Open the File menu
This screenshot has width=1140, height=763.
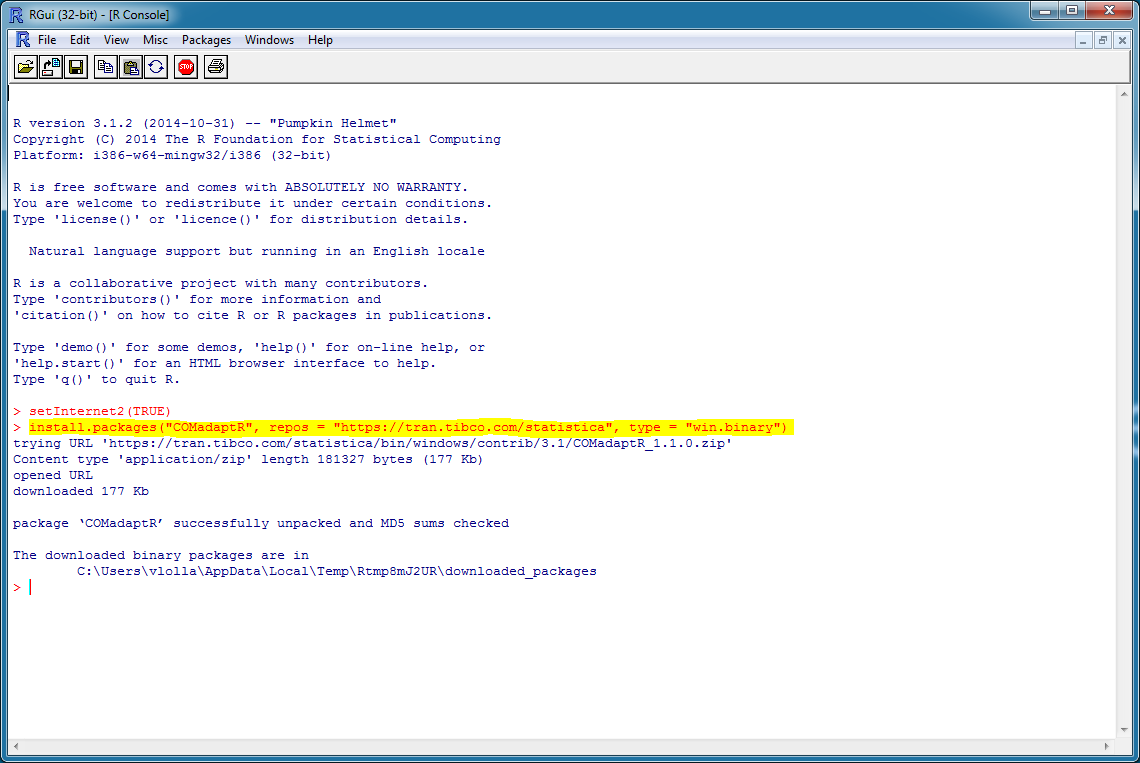click(47, 40)
